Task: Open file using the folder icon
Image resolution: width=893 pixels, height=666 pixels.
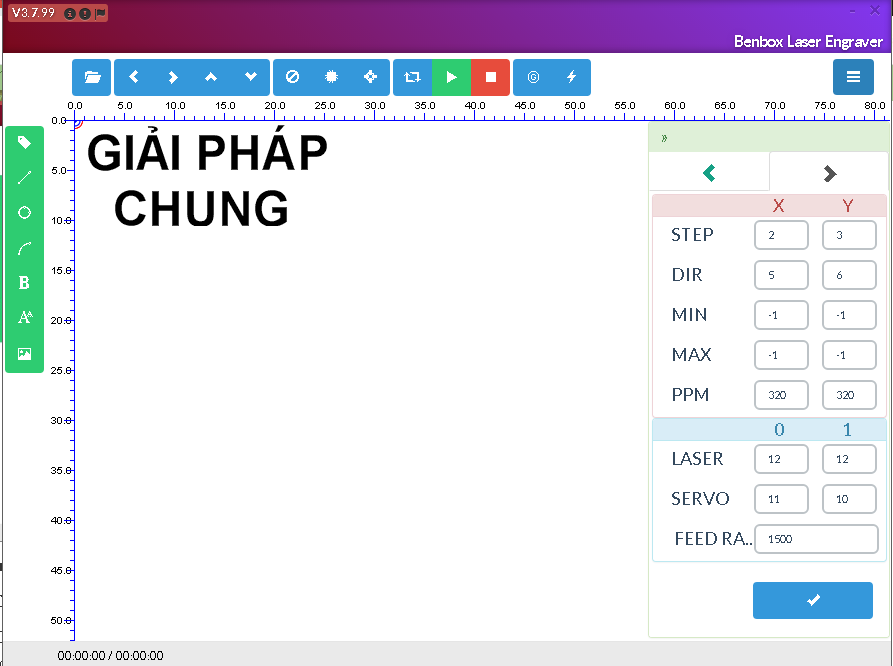Action: pyautogui.click(x=92, y=77)
